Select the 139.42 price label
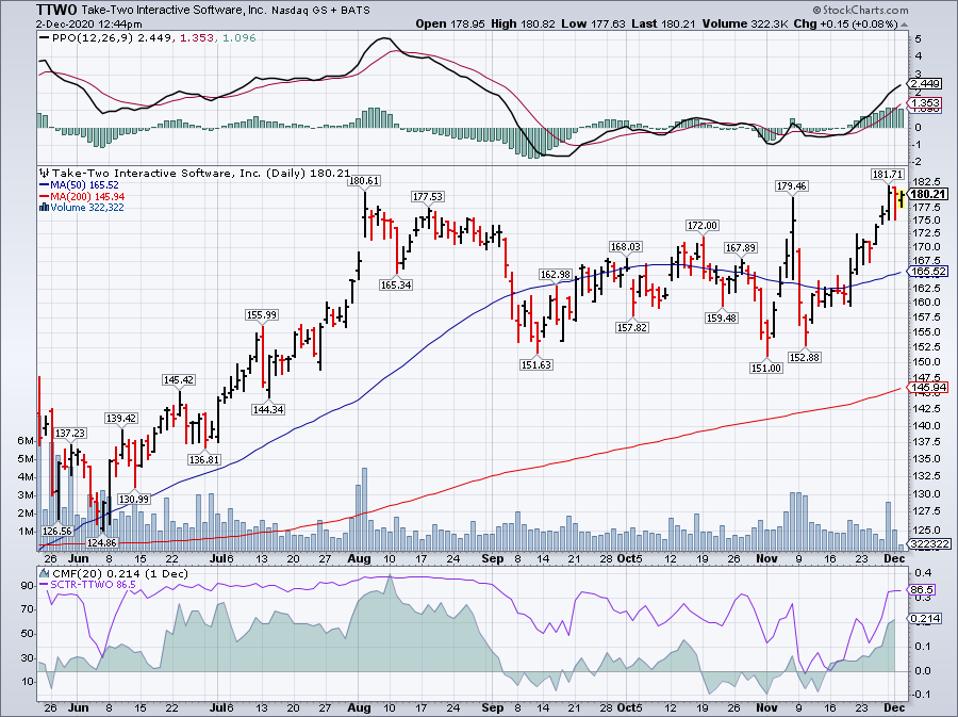958x717 pixels. [122, 418]
